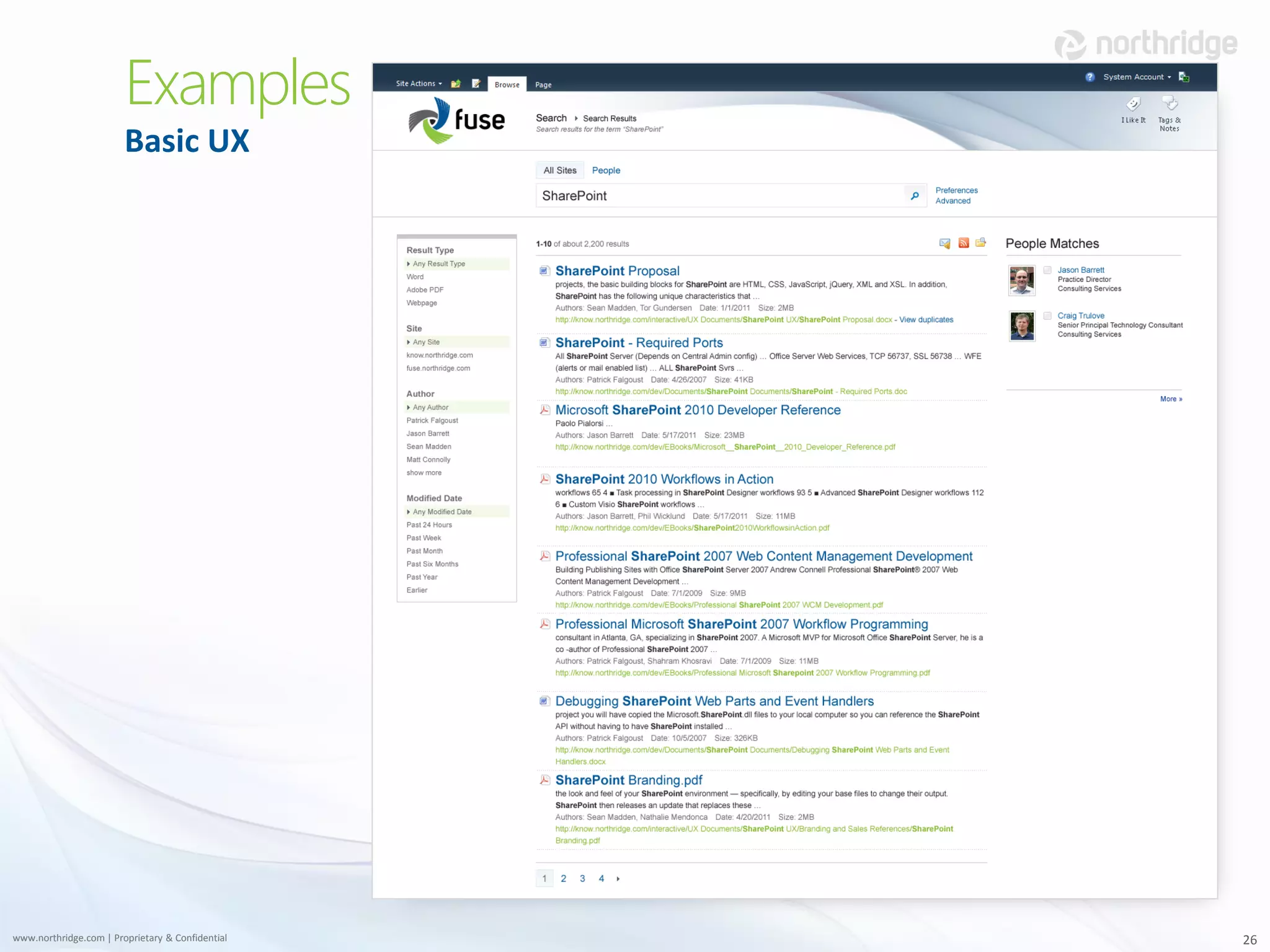This screenshot has height=952, width=1270.
Task: Click Jason Barrett's profile photo
Action: pyautogui.click(x=1021, y=281)
